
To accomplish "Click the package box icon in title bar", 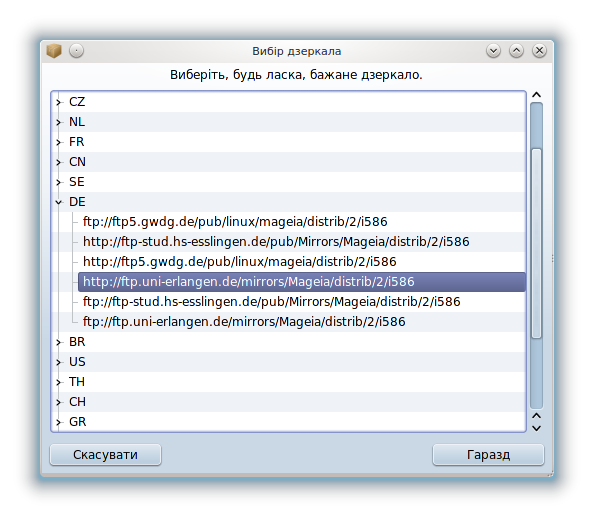I will pyautogui.click(x=54, y=51).
